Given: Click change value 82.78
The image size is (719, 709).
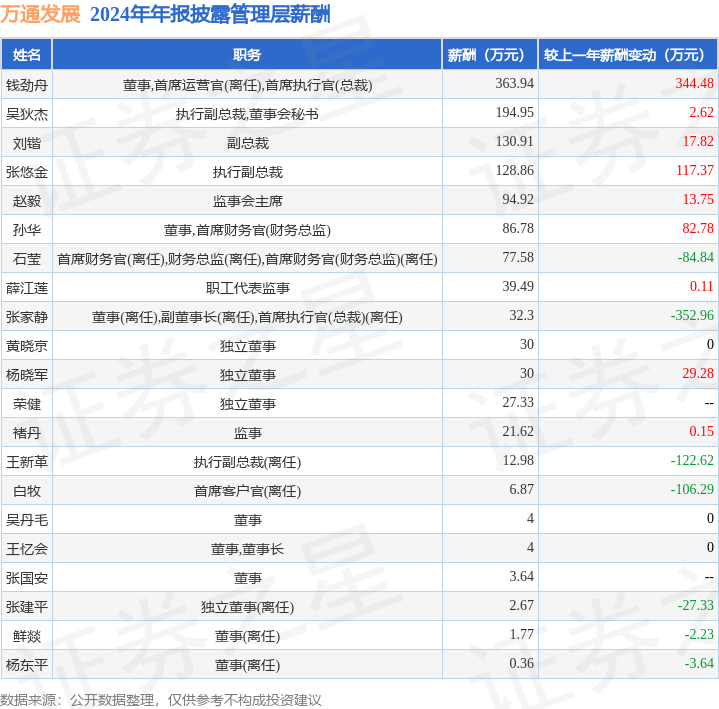Looking at the screenshot, I should 698,228.
